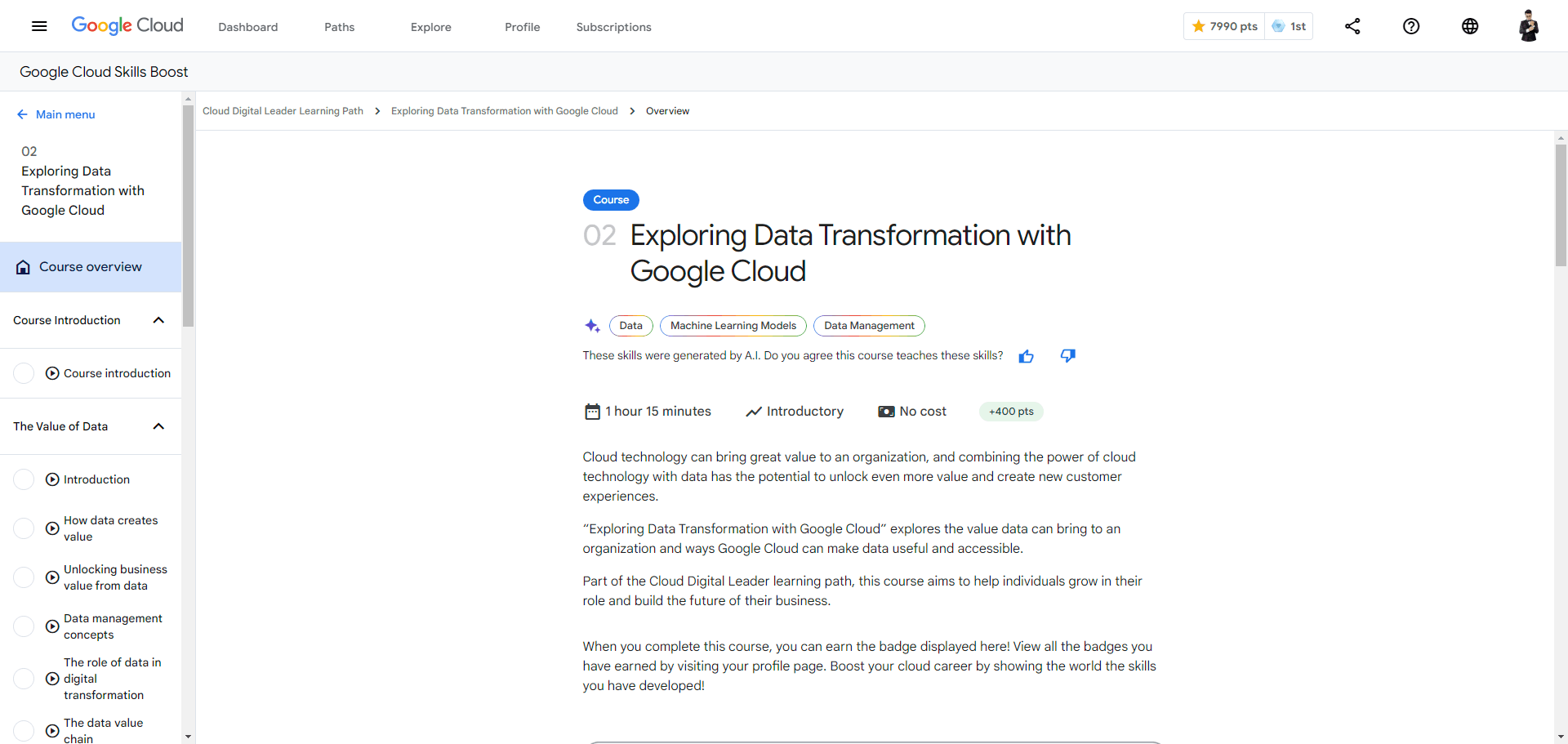Screen dimensions: 1568x744
Task: Open Exploring Data Transformation breadcrumb link
Action: (x=505, y=111)
